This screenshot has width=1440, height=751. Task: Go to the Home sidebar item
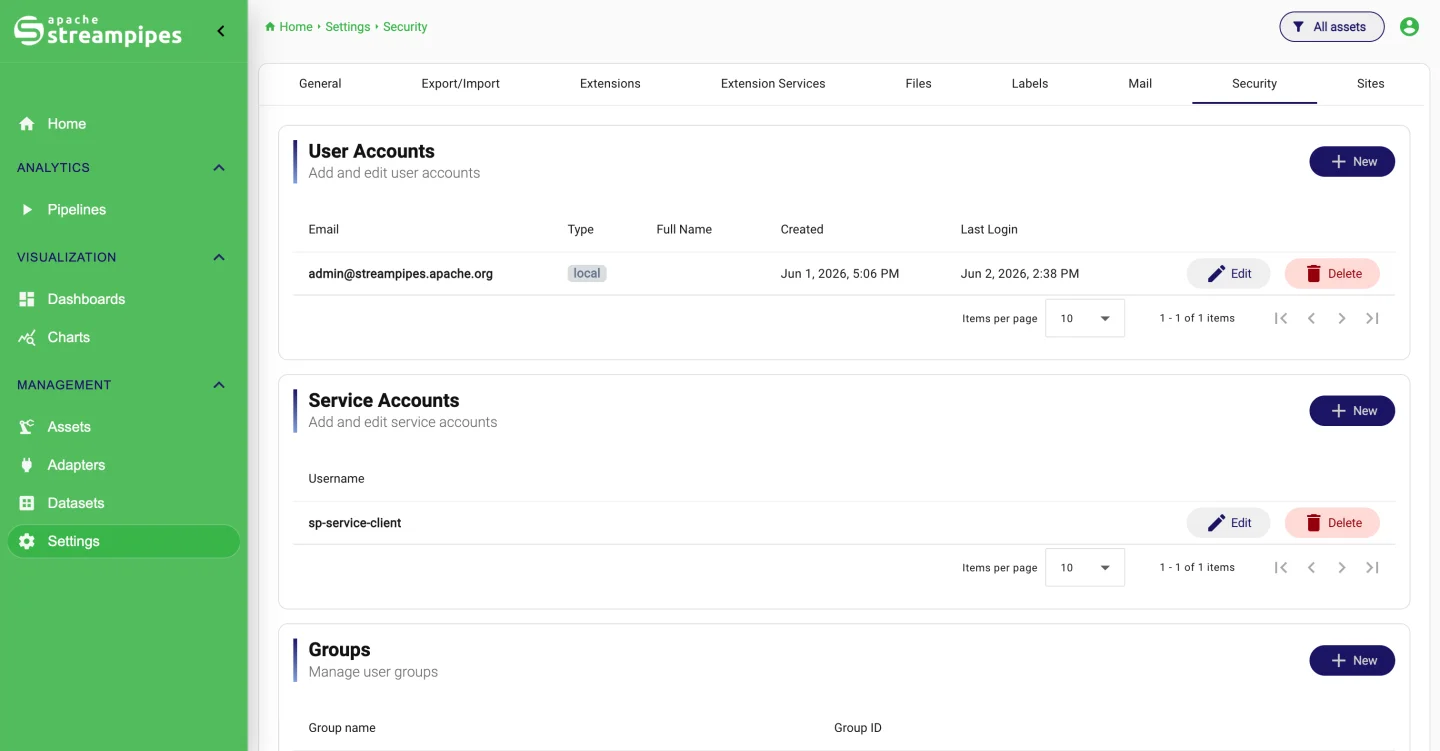point(123,124)
